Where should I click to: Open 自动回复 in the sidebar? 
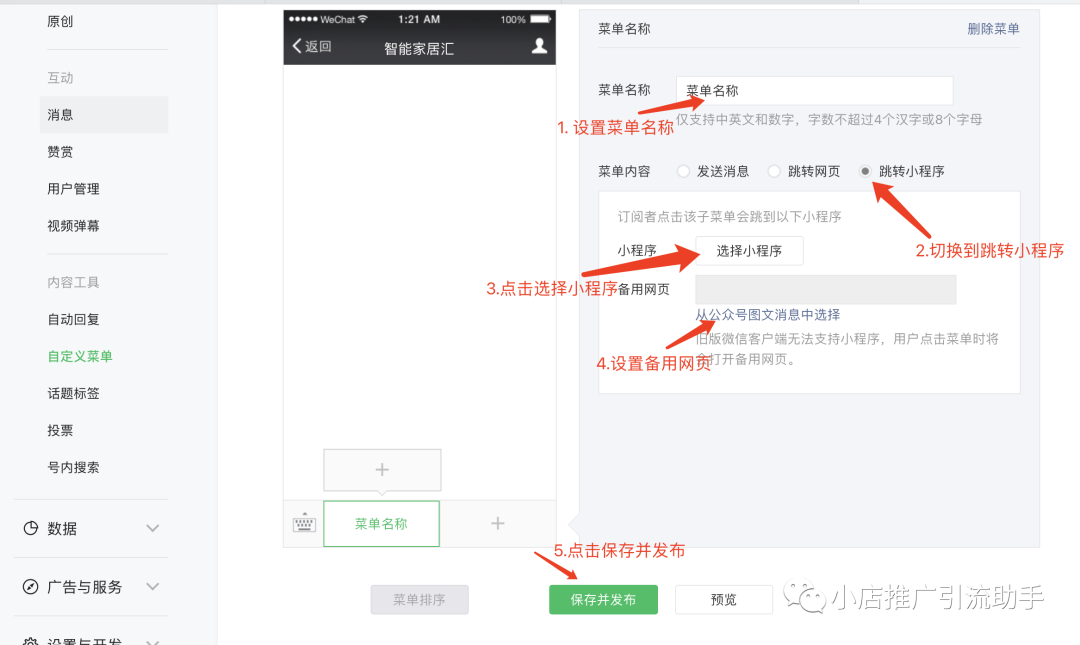point(73,319)
